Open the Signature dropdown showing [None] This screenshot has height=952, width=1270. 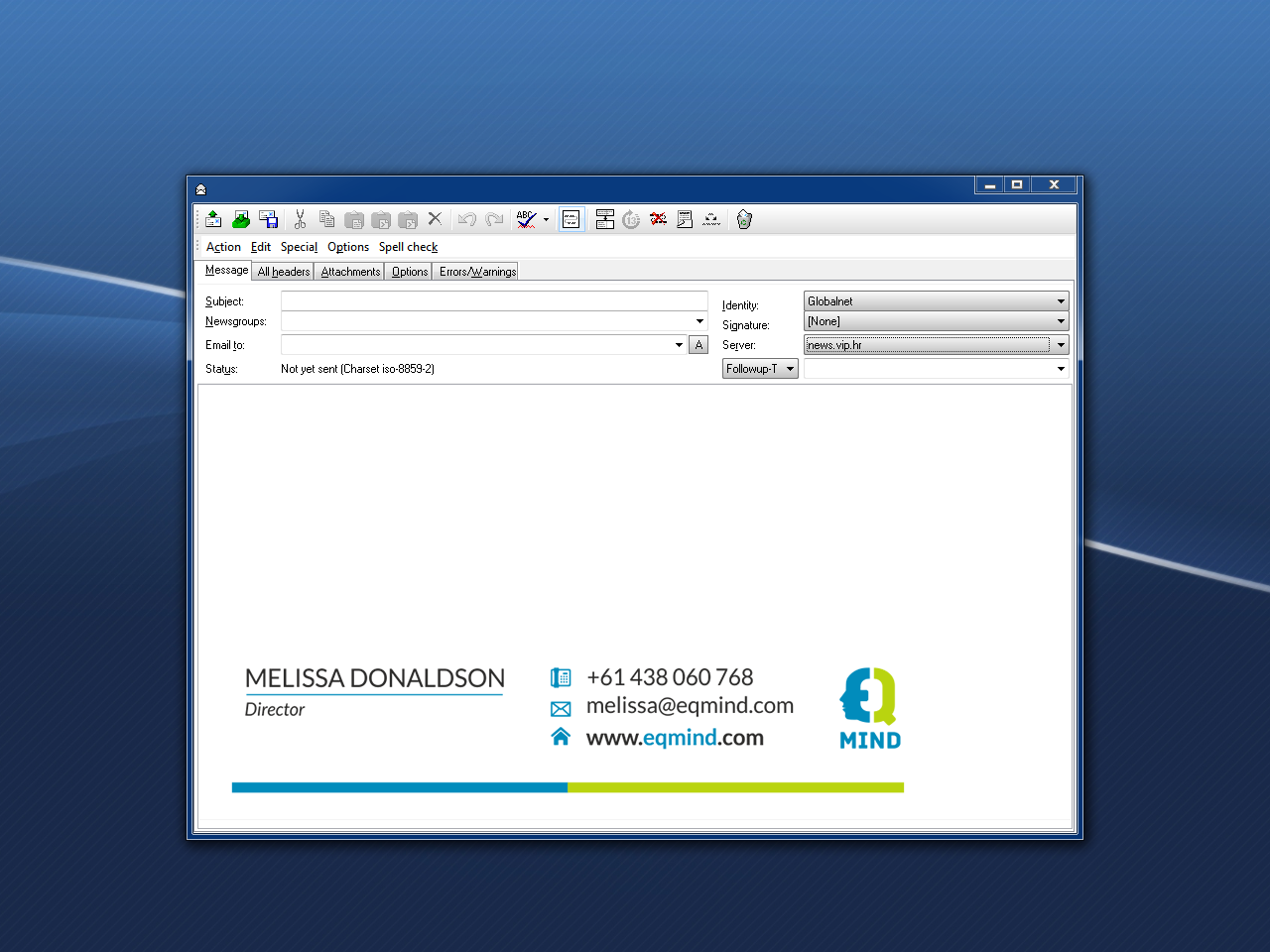tap(936, 321)
